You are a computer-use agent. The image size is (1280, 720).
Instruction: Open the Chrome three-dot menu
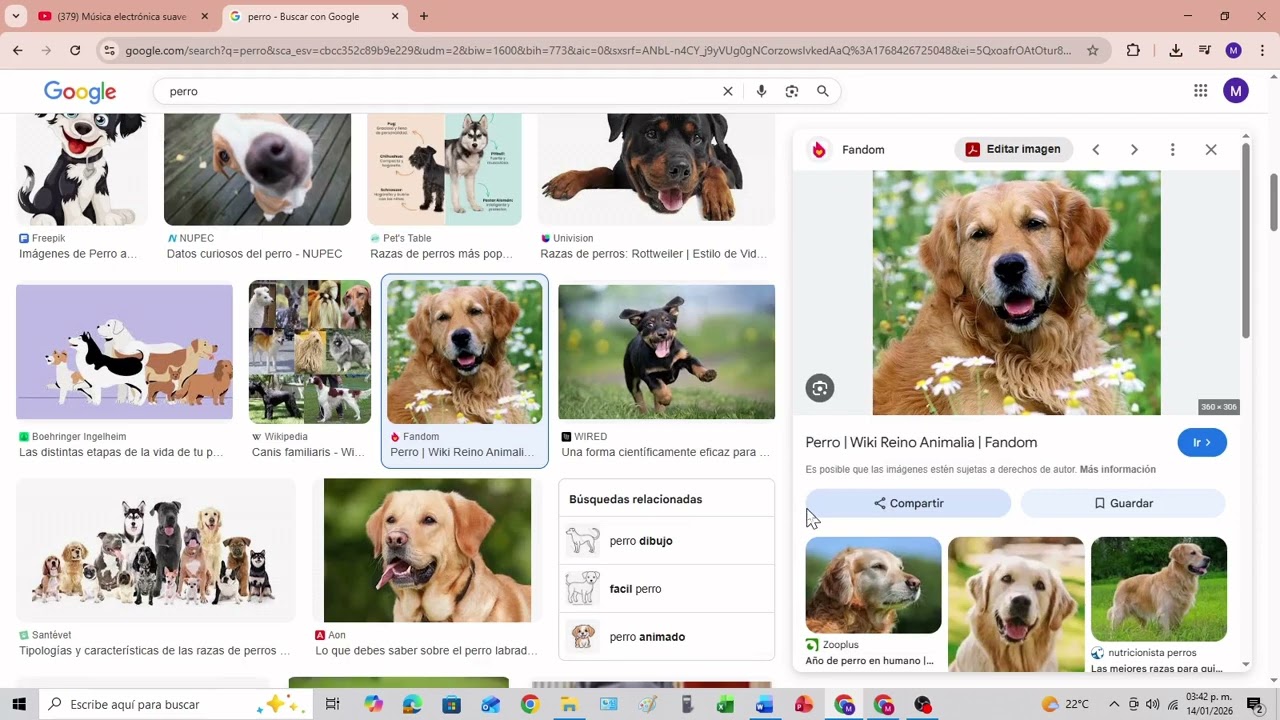point(1262,50)
